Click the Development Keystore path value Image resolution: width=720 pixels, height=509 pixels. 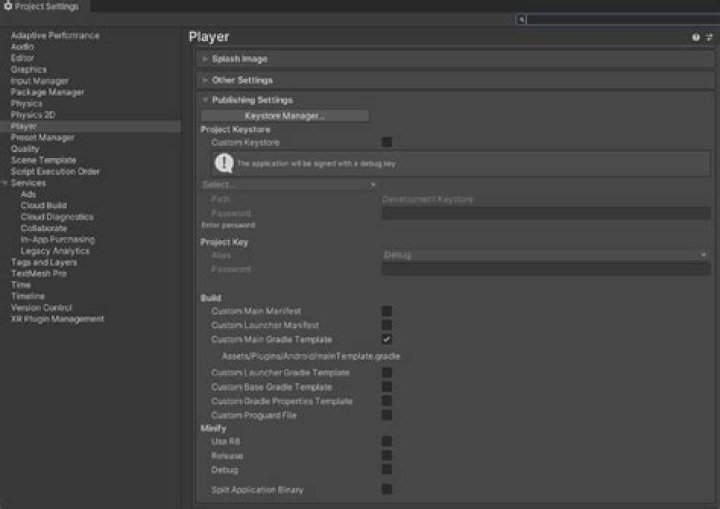pyautogui.click(x=428, y=199)
